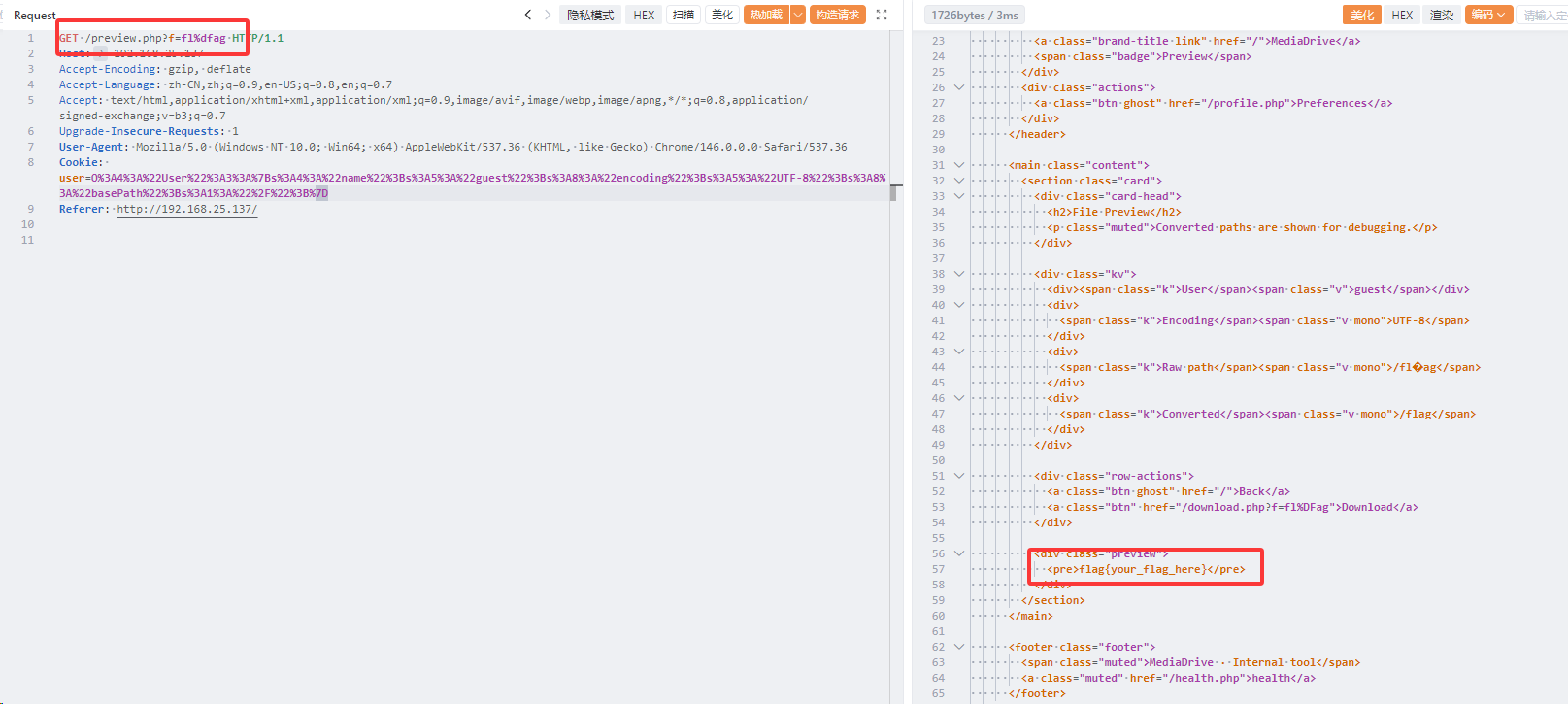Click the Referer URL http://192.168.25.137/
Screen dimensions: 1568x704
click(x=186, y=209)
